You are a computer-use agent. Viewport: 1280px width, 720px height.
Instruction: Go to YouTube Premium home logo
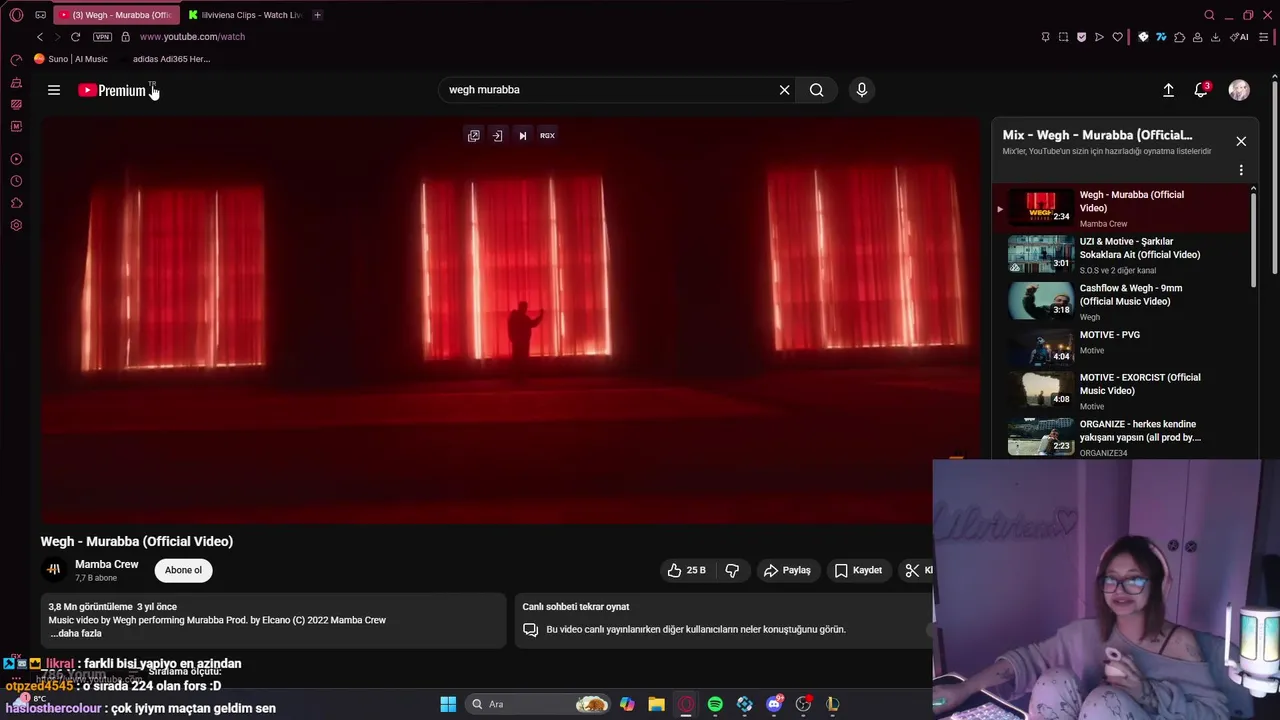[112, 90]
